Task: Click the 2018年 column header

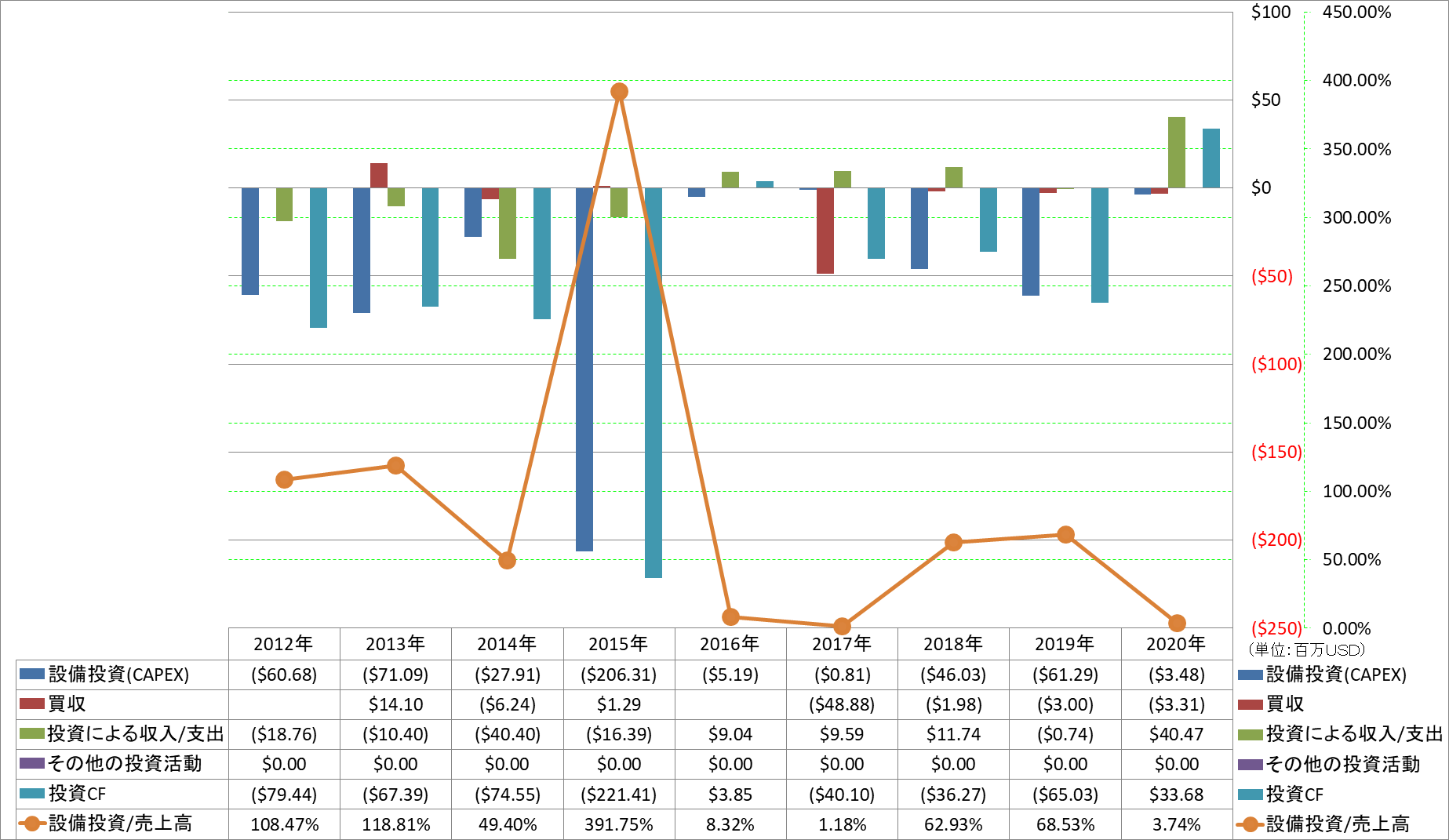Action: coord(953,644)
